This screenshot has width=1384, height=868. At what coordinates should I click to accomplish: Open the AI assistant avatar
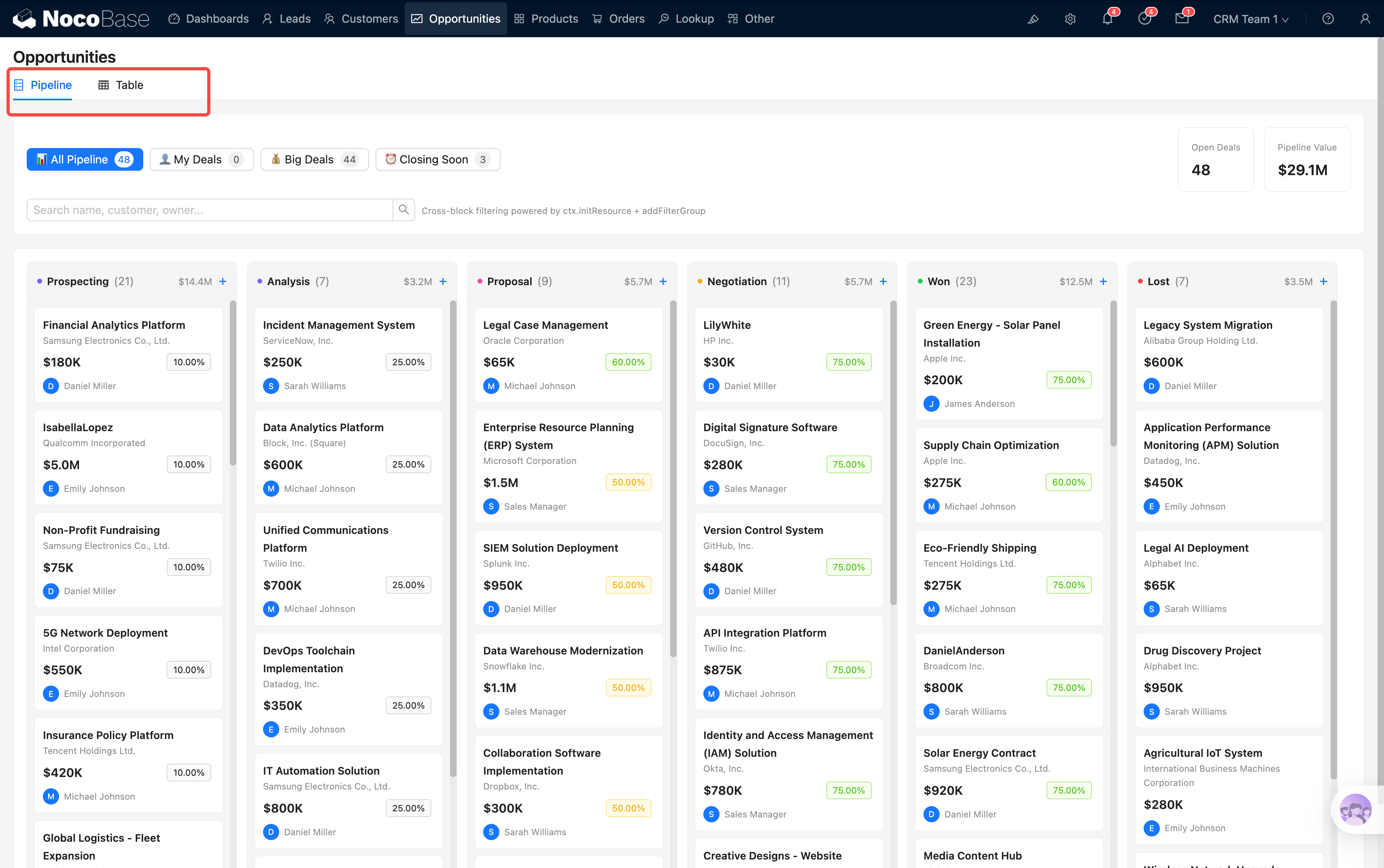point(1355,809)
